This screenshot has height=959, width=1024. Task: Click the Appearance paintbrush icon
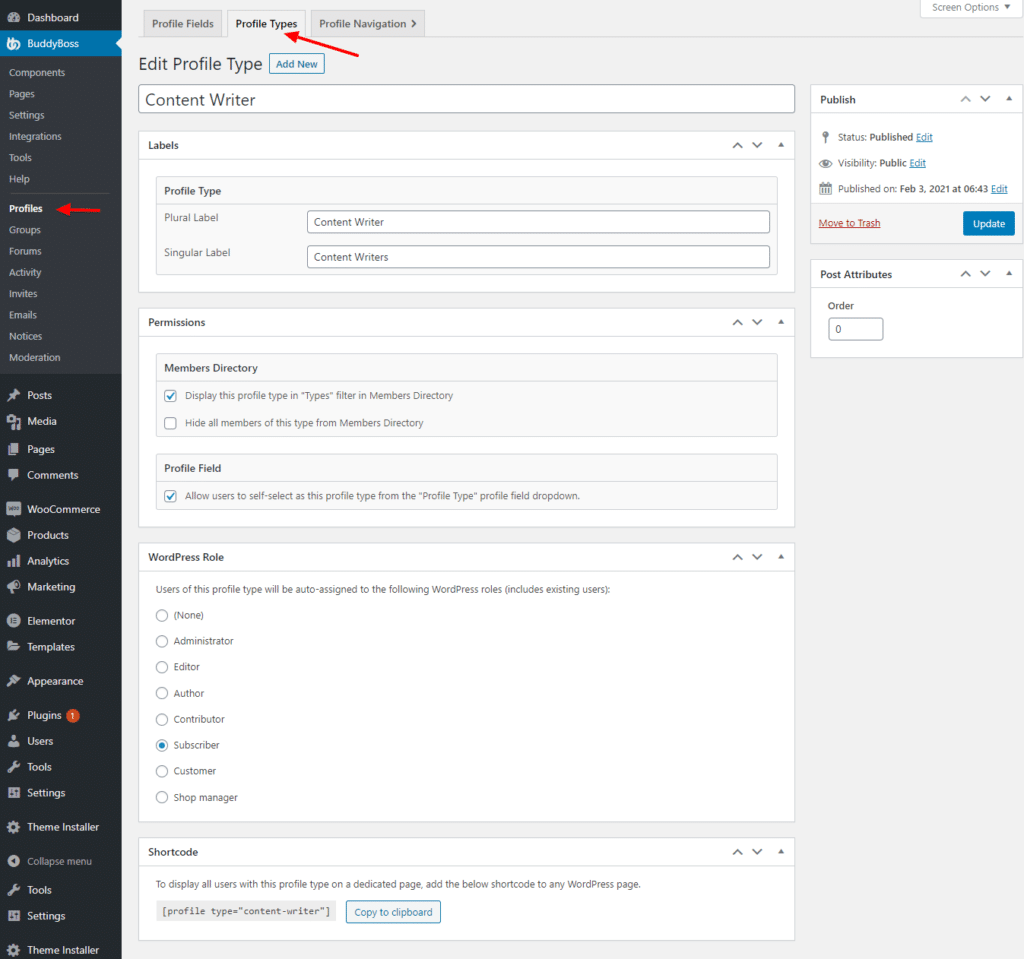tap(13, 681)
